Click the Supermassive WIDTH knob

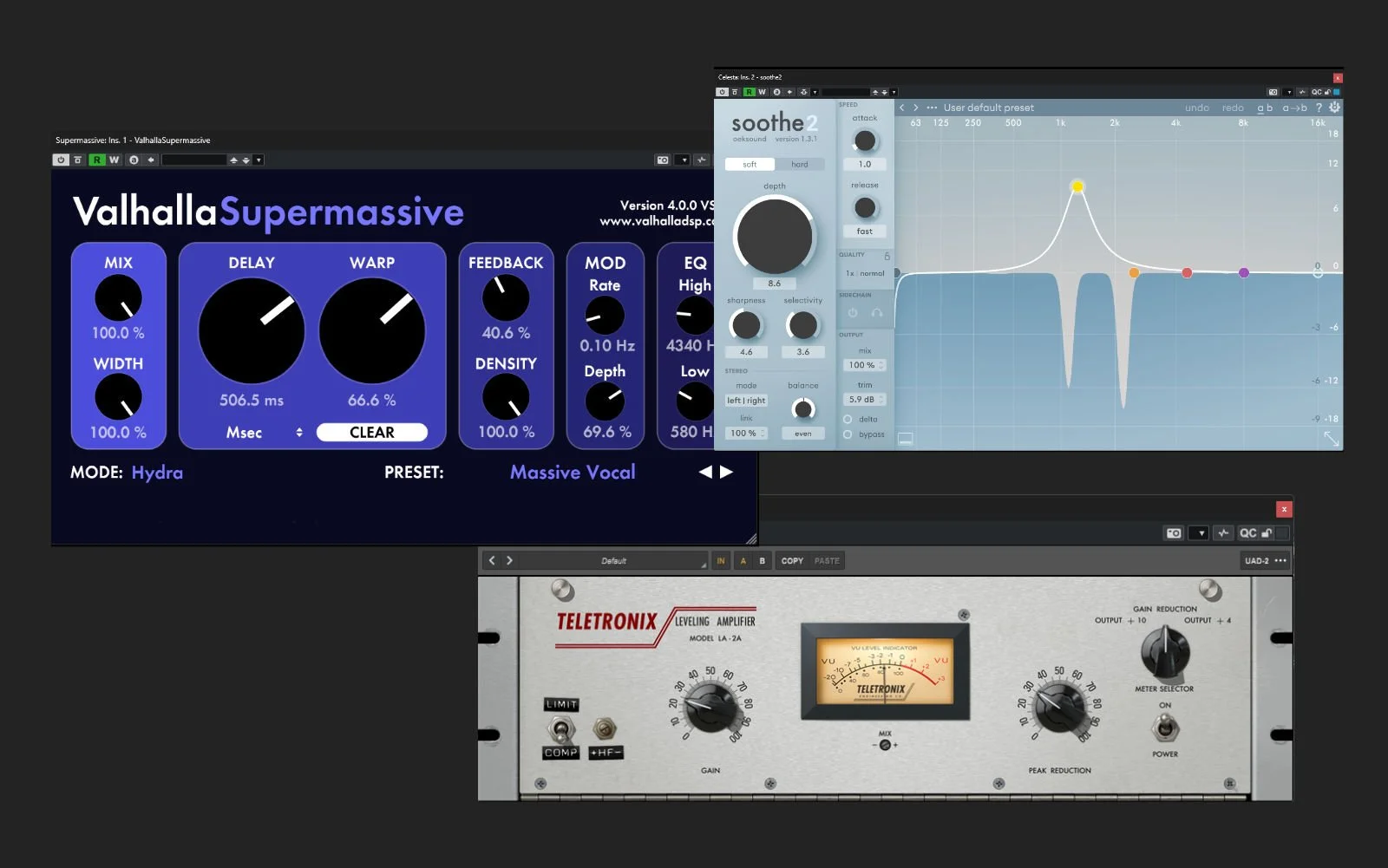118,398
